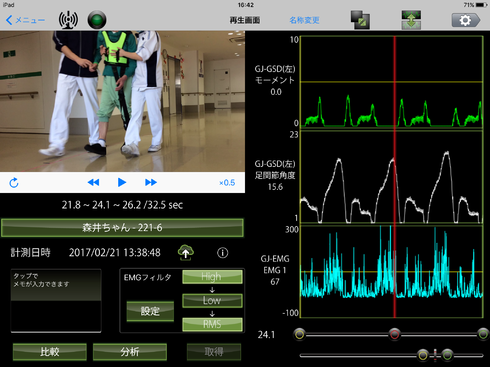This screenshot has height=367, width=490.
Task: Tap 分析 analysis button
Action: pos(130,352)
